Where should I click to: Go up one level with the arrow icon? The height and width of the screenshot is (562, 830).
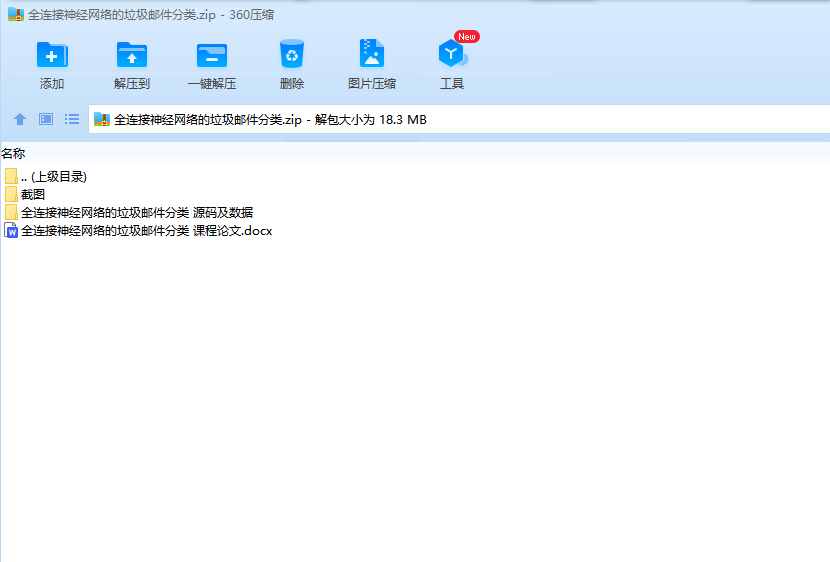tap(20, 120)
